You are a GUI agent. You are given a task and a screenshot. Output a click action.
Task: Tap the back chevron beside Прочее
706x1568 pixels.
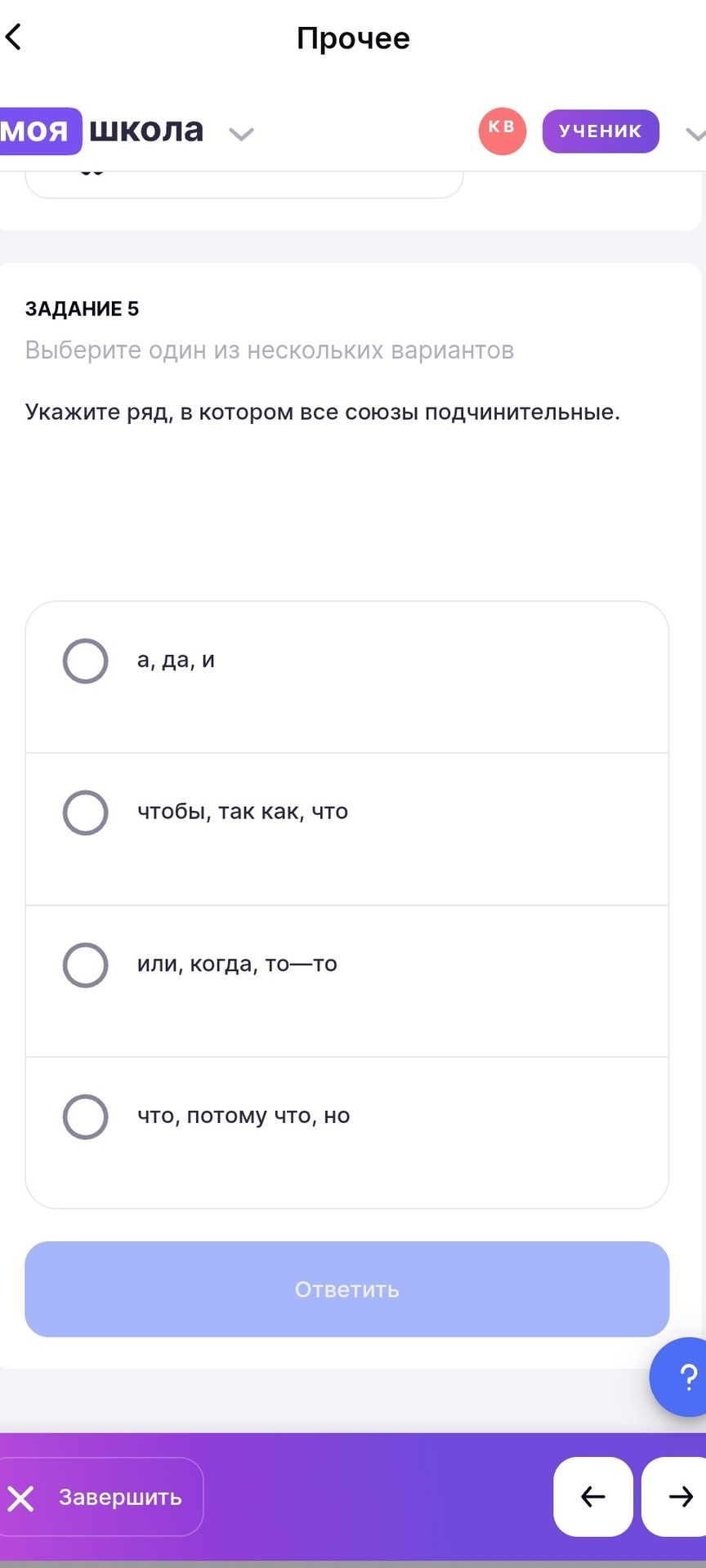coord(13,37)
